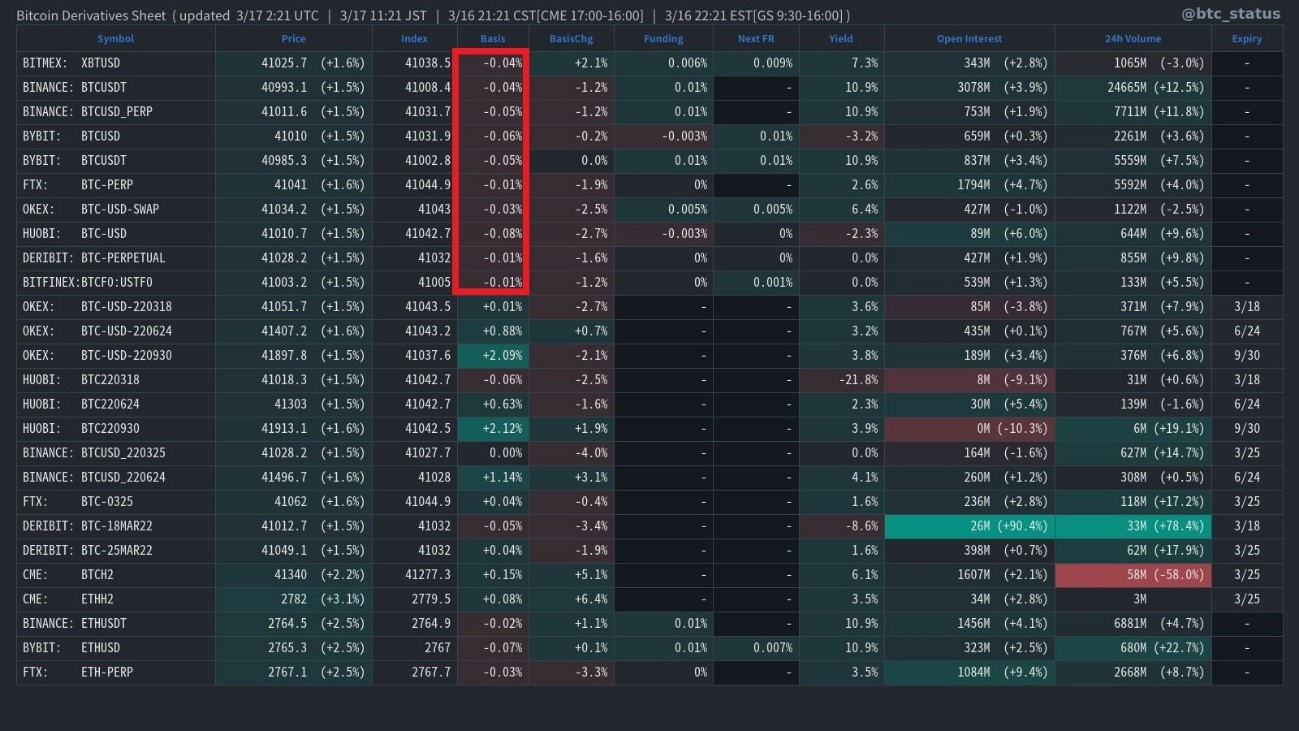Click the 41025.7 price of XBTUSD
This screenshot has height=731, width=1299.
click(x=285, y=63)
